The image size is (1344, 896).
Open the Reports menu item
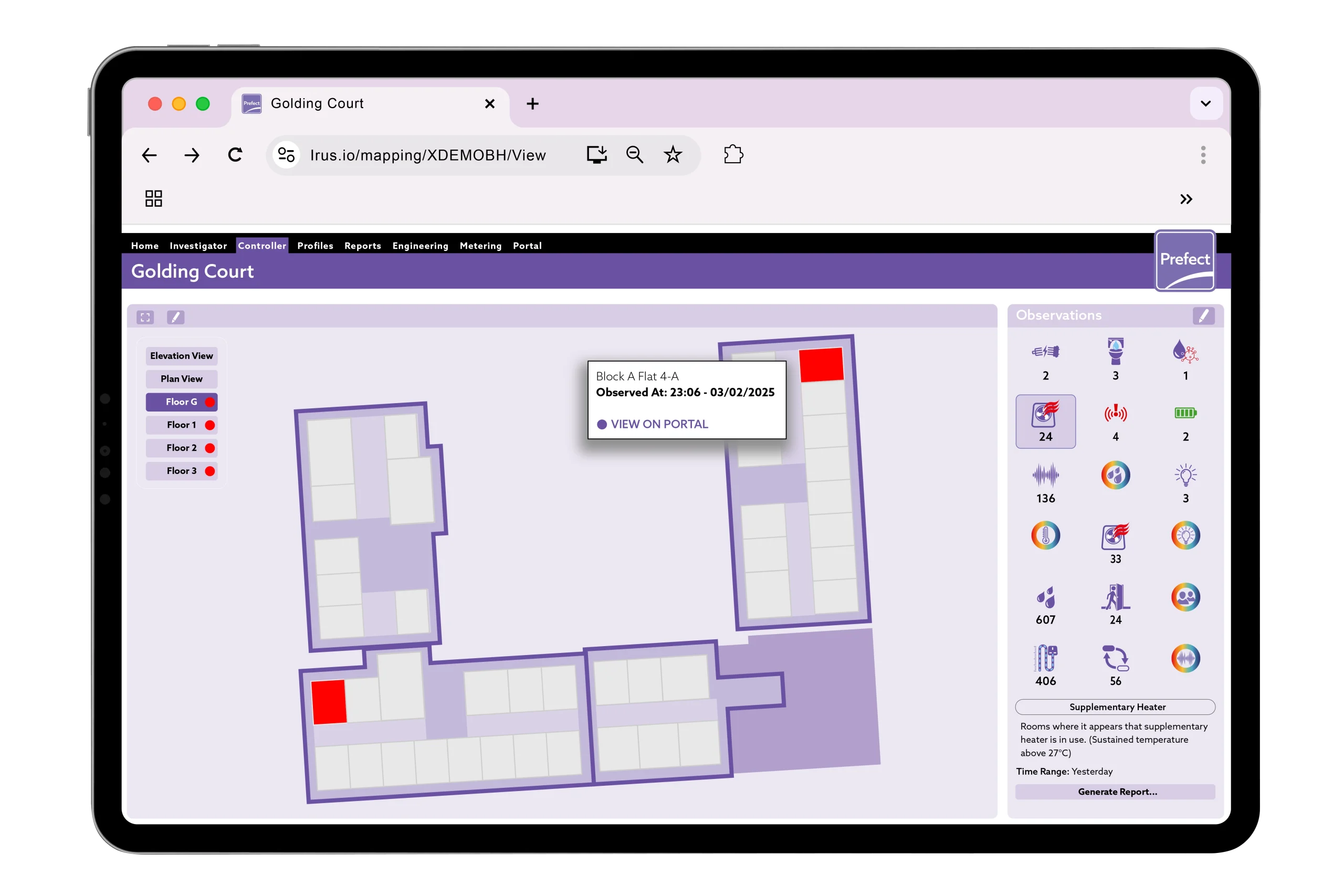[362, 246]
